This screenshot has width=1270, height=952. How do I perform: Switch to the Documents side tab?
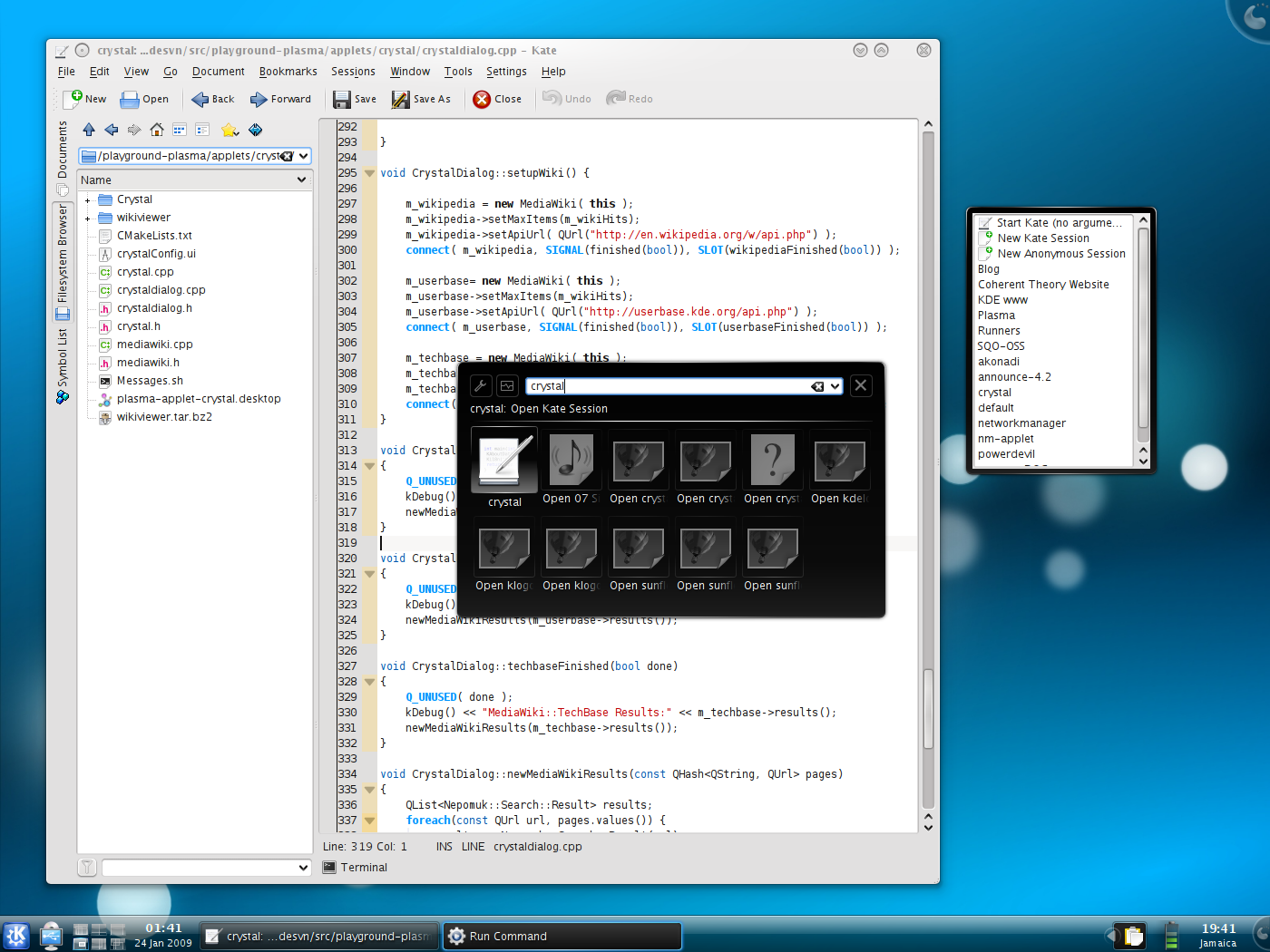click(63, 158)
